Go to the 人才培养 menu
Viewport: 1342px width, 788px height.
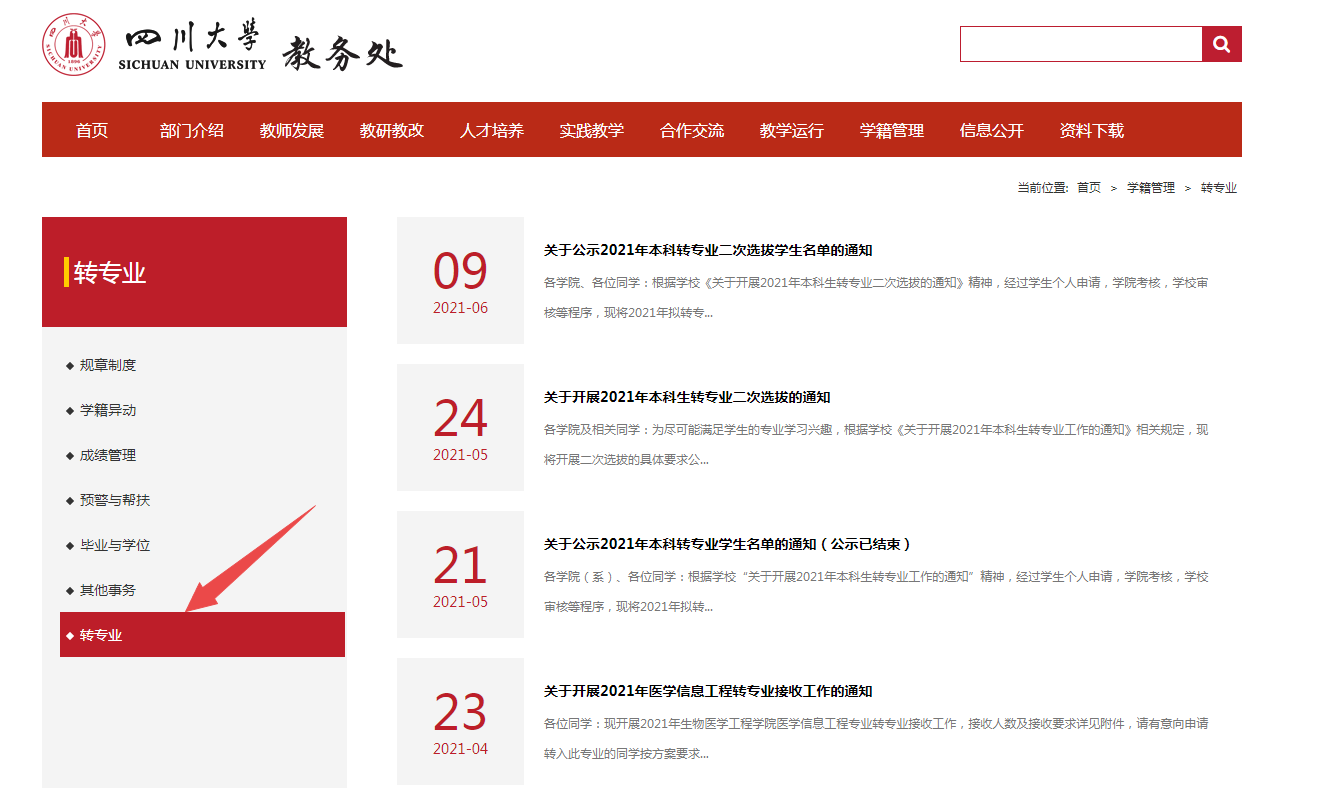coord(492,130)
